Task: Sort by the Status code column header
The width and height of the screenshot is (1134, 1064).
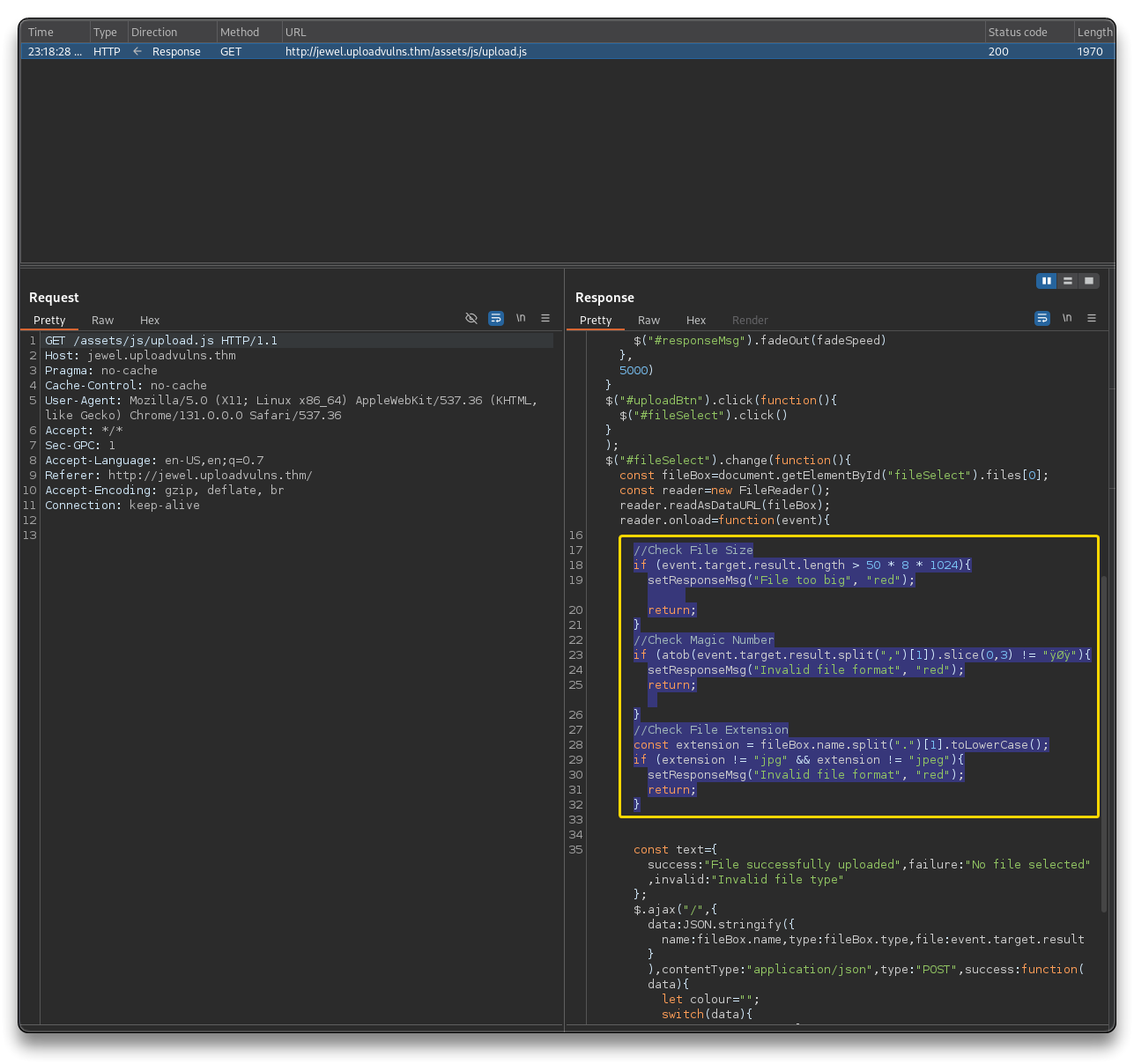Action: pos(1030,33)
